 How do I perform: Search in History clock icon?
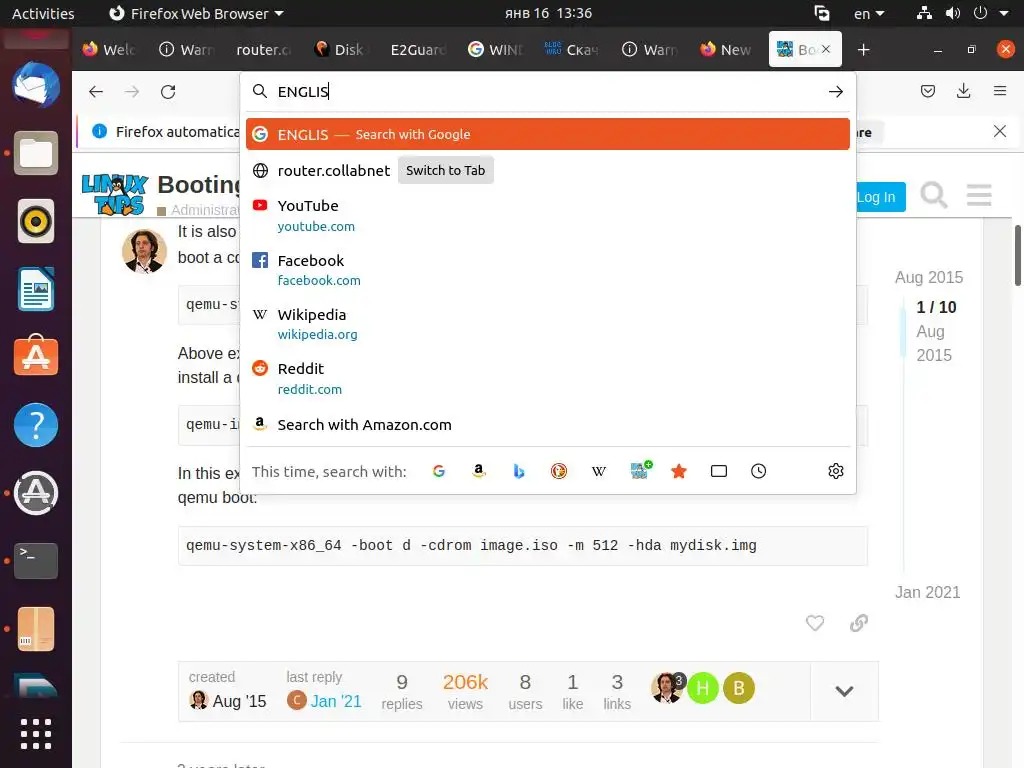[x=758, y=471]
